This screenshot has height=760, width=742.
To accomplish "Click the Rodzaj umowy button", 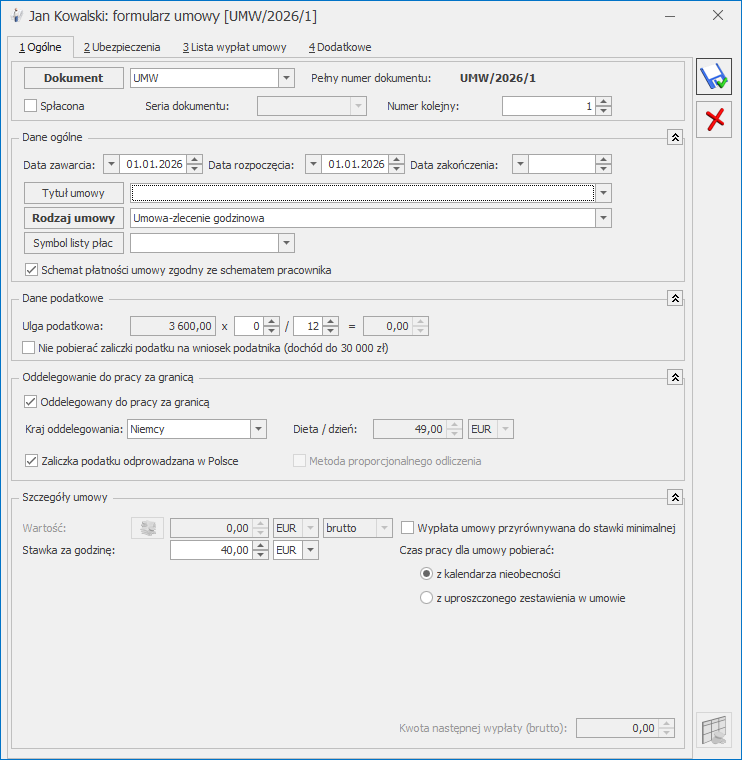I will coord(74,218).
